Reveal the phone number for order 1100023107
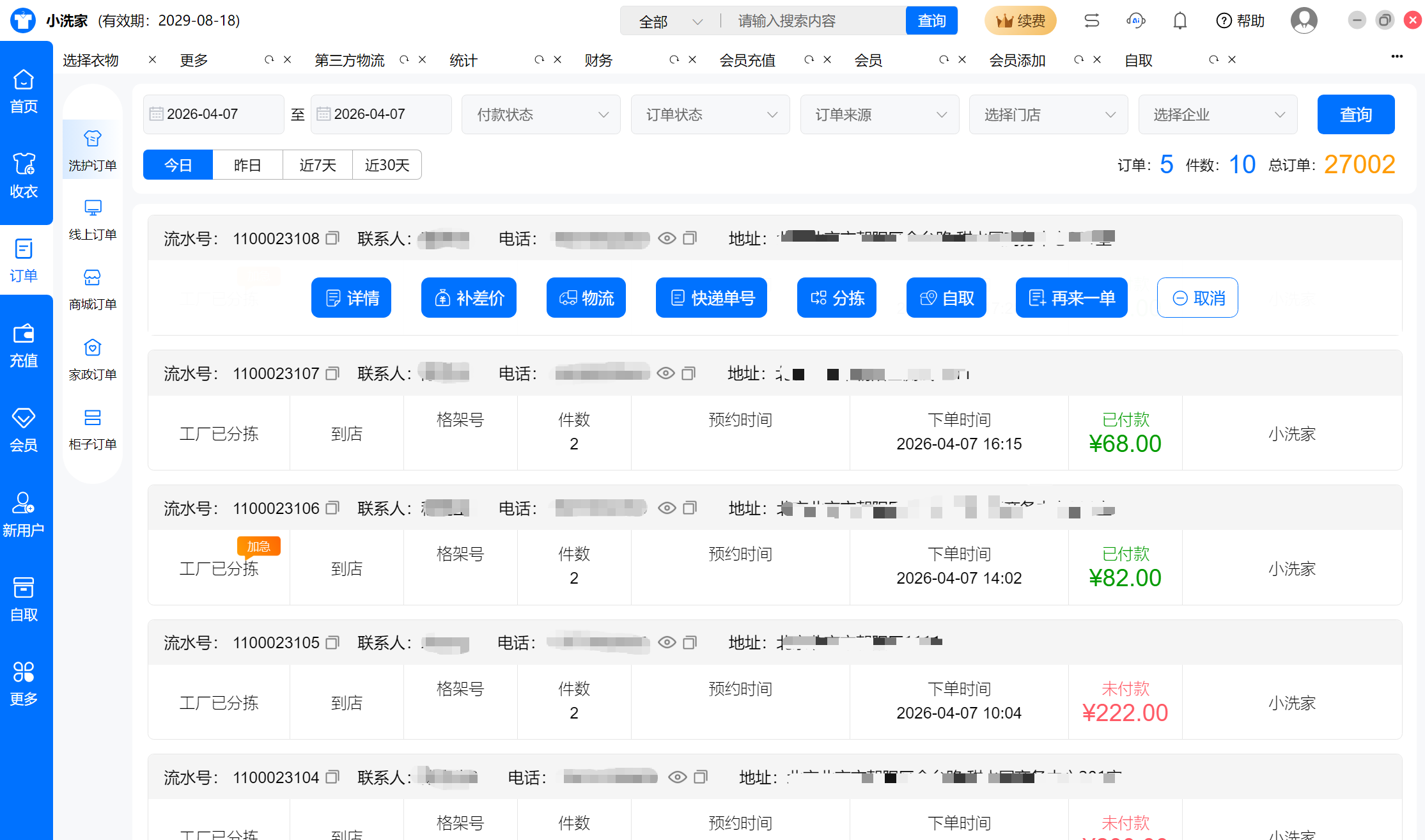The image size is (1425, 840). click(666, 373)
